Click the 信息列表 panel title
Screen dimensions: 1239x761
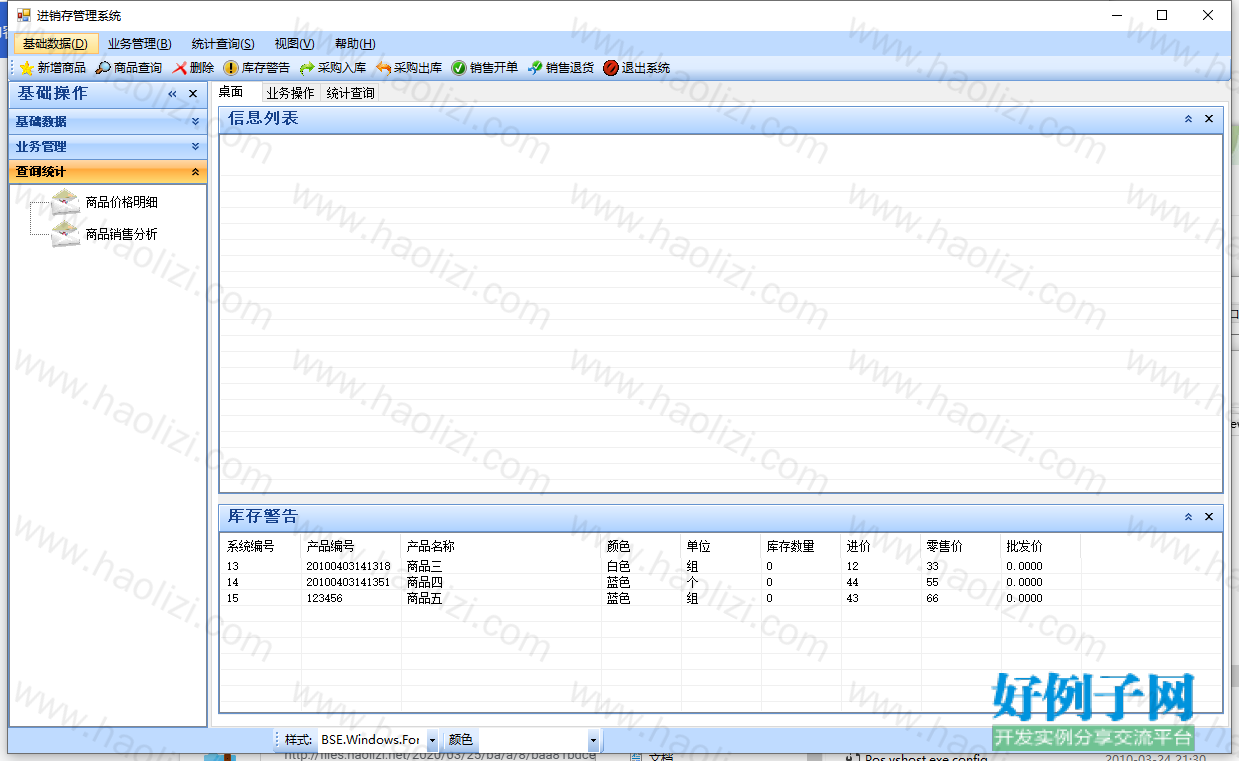coord(263,118)
